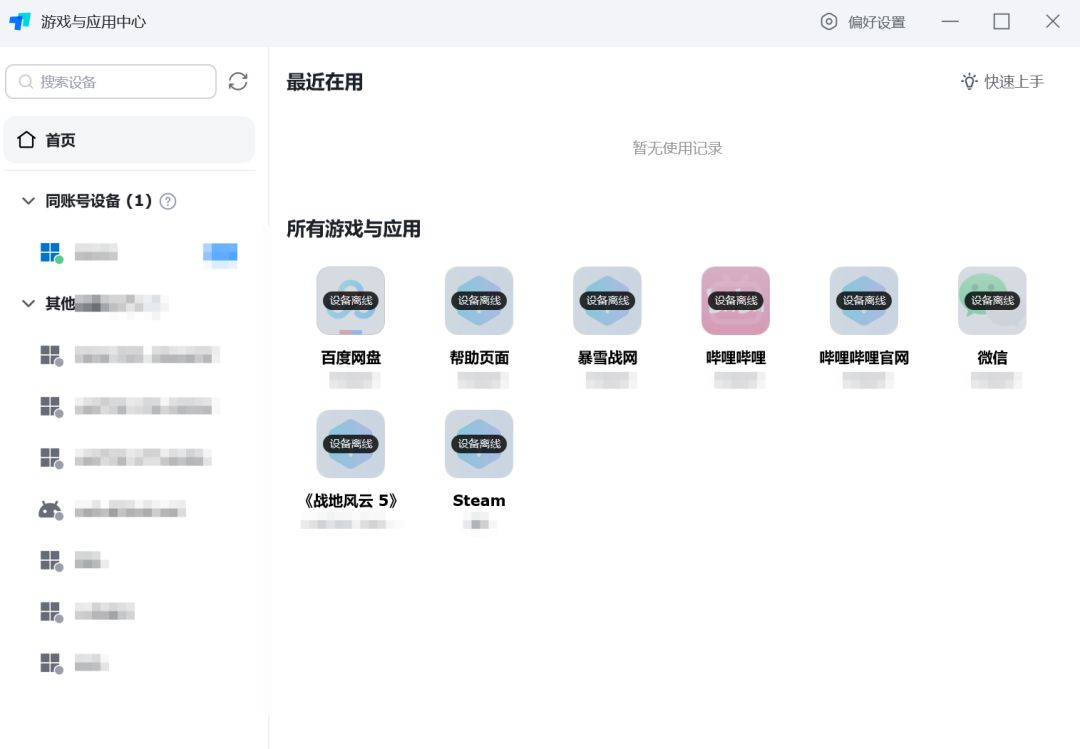Focus the 搜索设备 search field
This screenshot has width=1080, height=749.
point(111,82)
